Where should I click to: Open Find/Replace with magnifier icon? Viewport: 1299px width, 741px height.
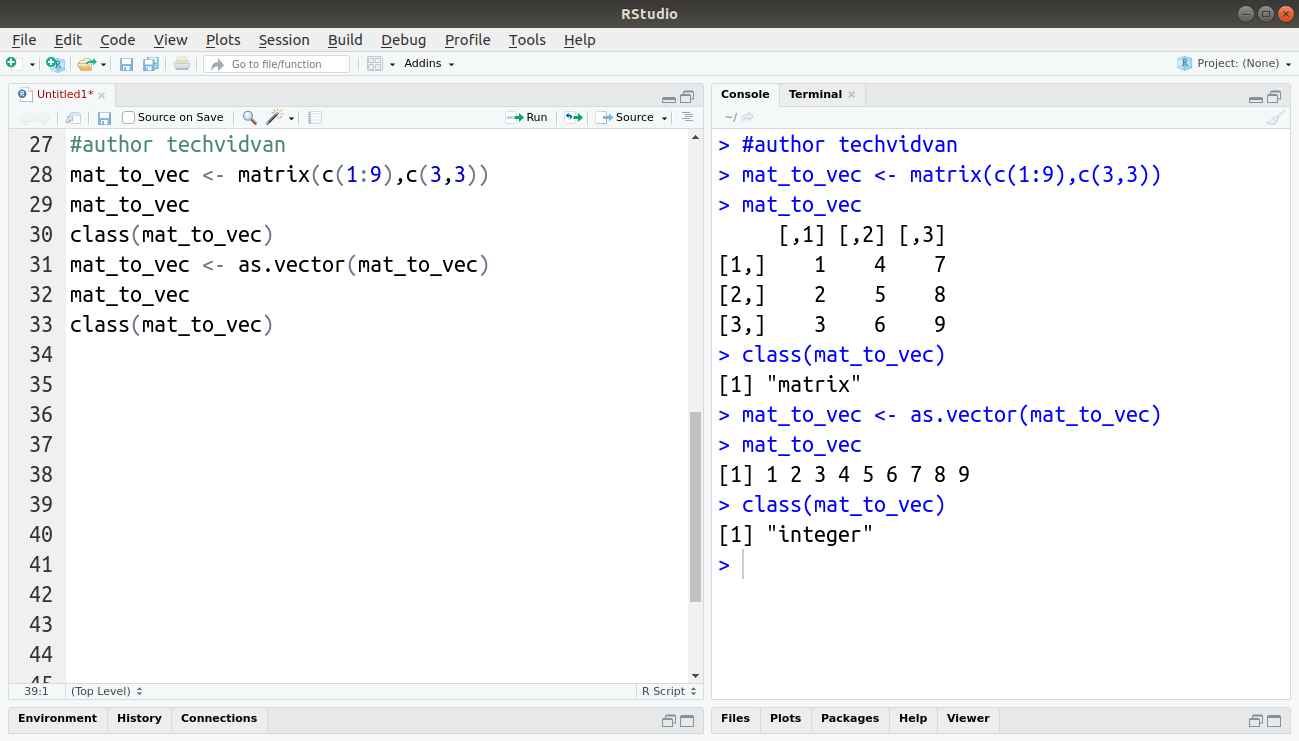[250, 117]
